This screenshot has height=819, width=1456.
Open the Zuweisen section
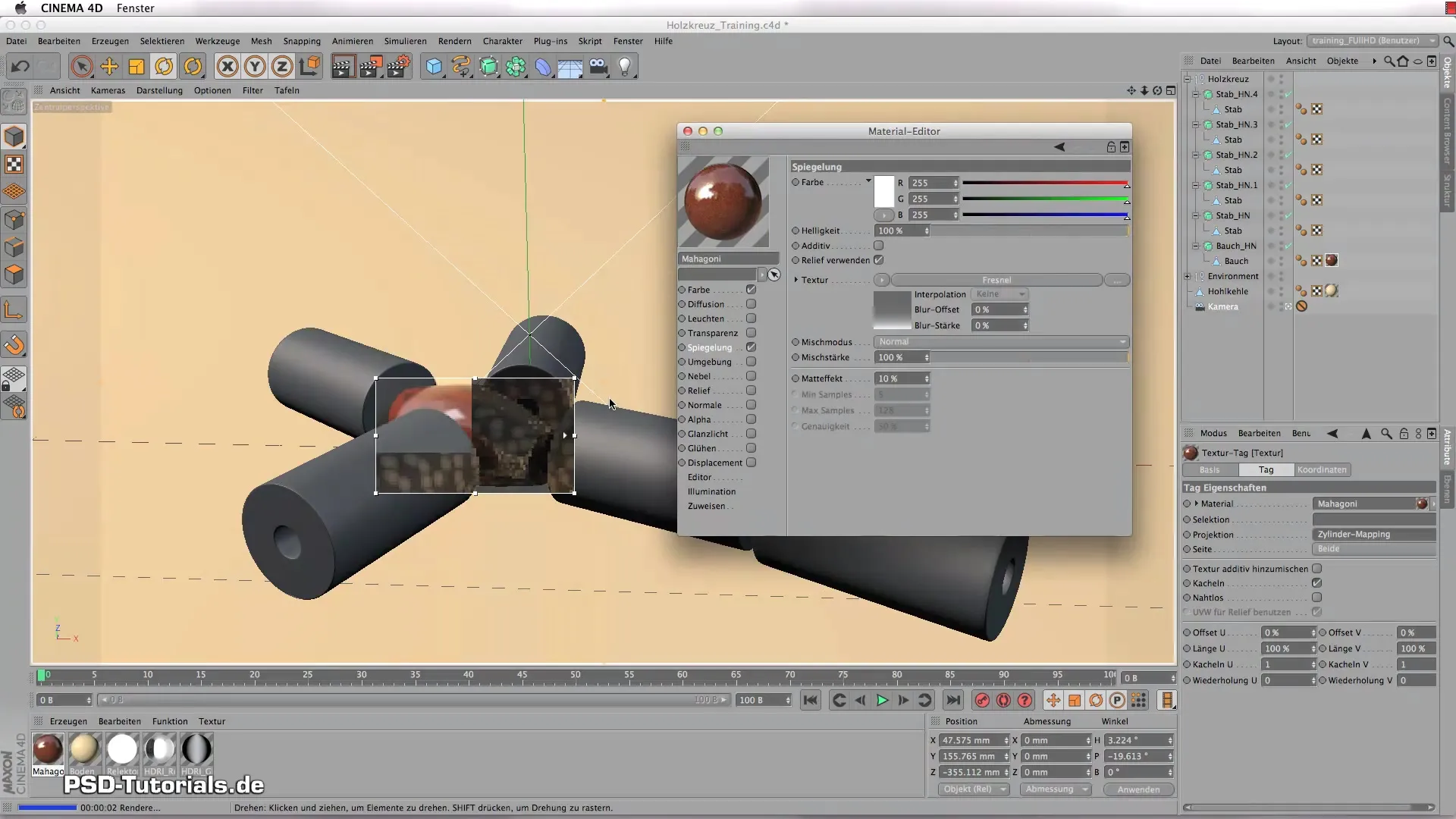pos(706,506)
